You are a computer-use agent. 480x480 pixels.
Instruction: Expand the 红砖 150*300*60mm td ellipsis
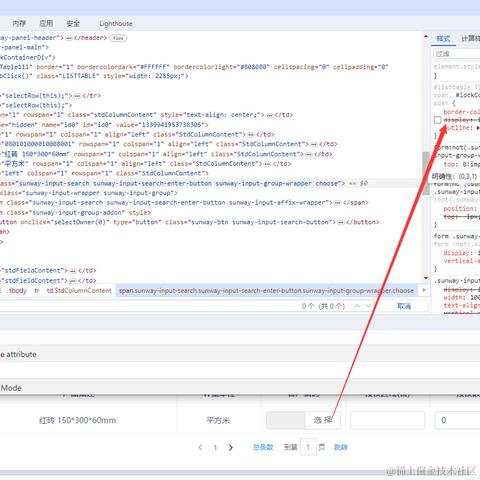[309, 154]
